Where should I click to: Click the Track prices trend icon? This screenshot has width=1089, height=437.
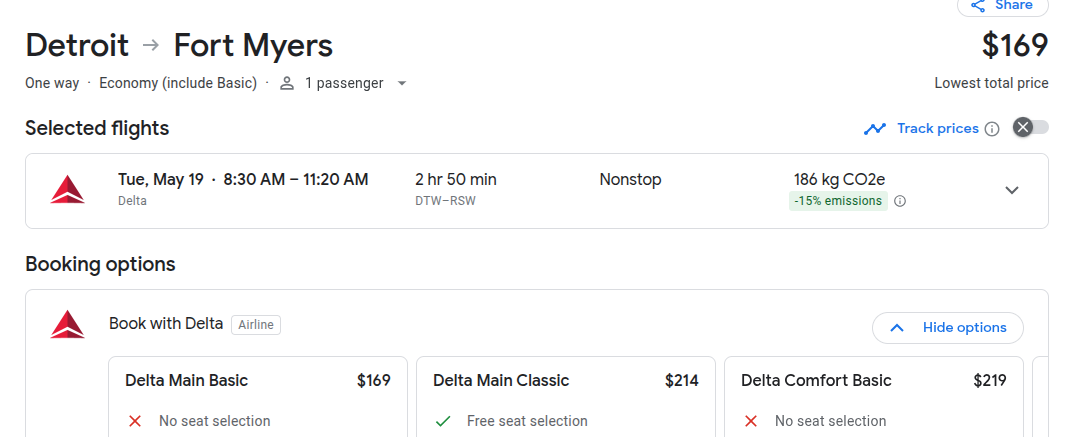coord(876,128)
